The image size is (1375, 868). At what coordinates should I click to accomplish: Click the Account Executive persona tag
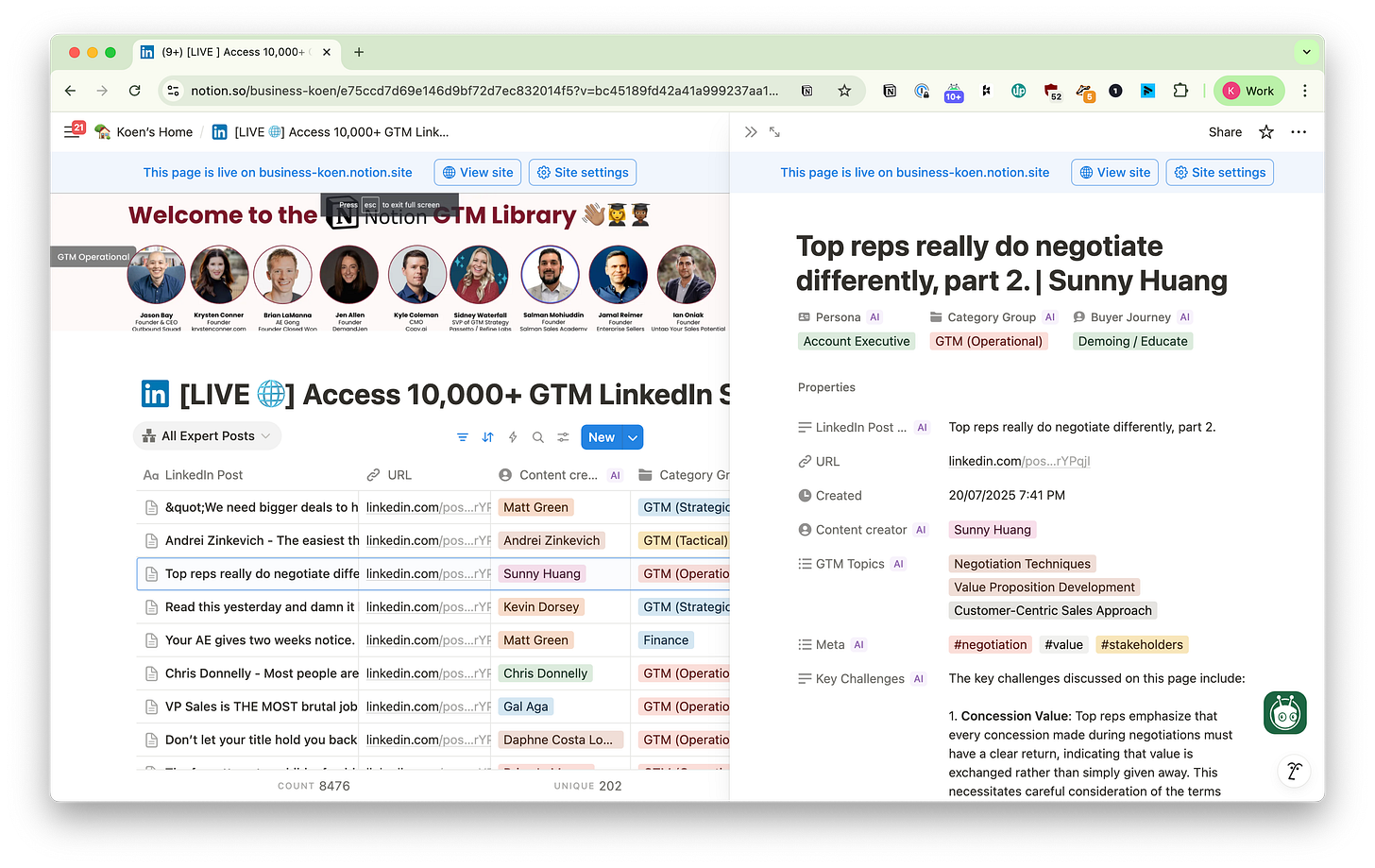click(x=857, y=341)
